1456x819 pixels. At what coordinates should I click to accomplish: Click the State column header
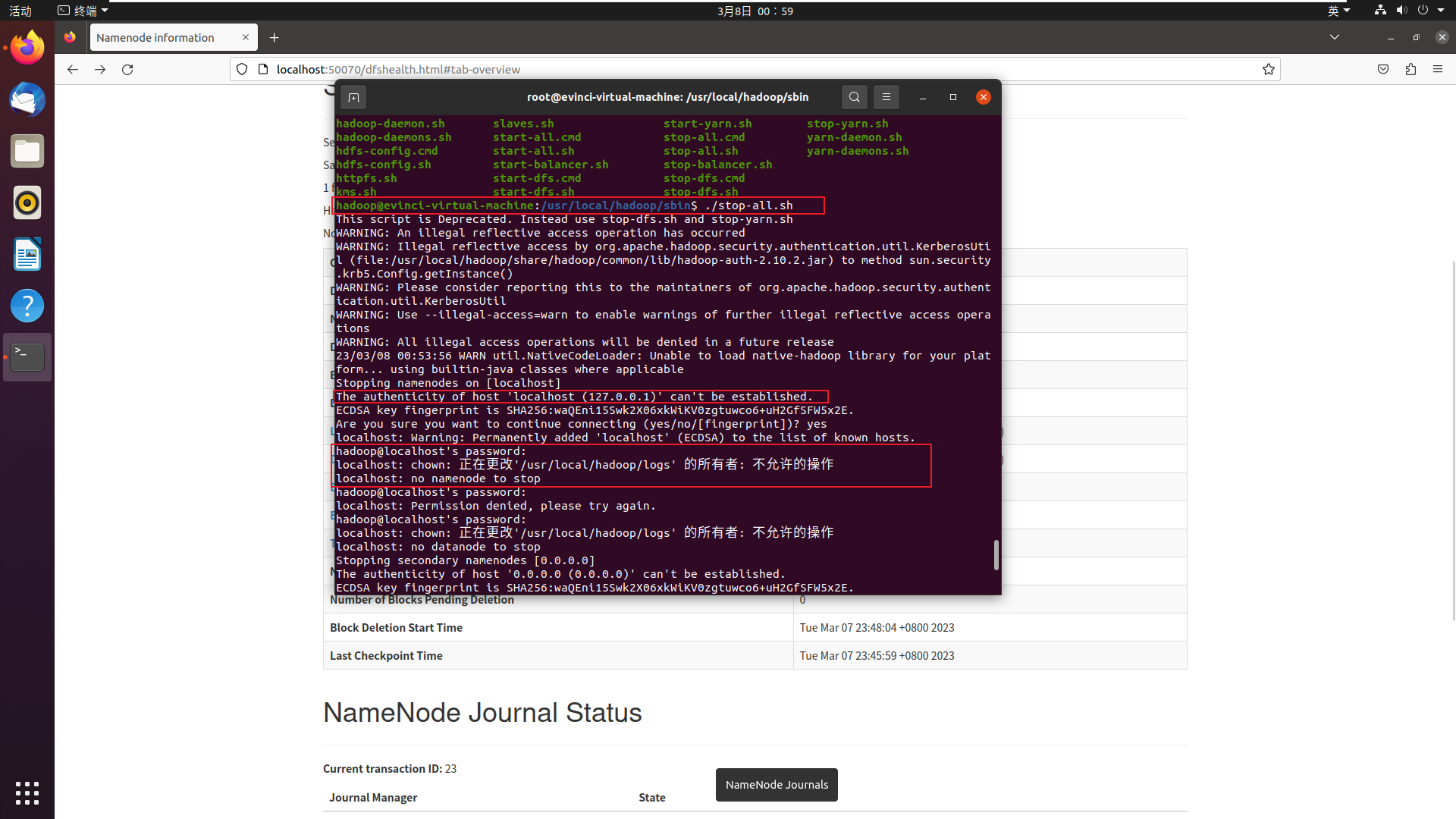point(652,798)
